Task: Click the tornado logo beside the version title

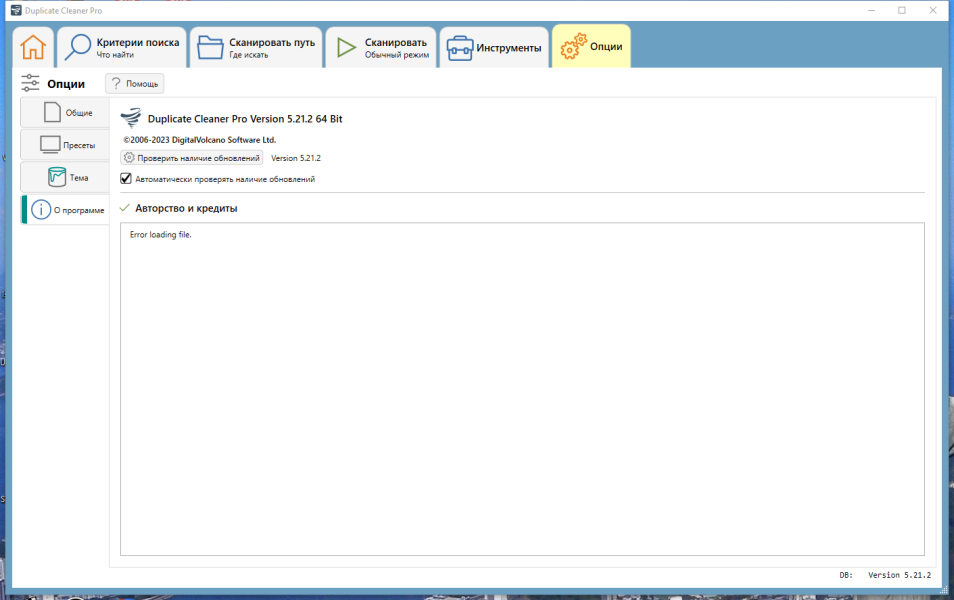Action: point(131,117)
